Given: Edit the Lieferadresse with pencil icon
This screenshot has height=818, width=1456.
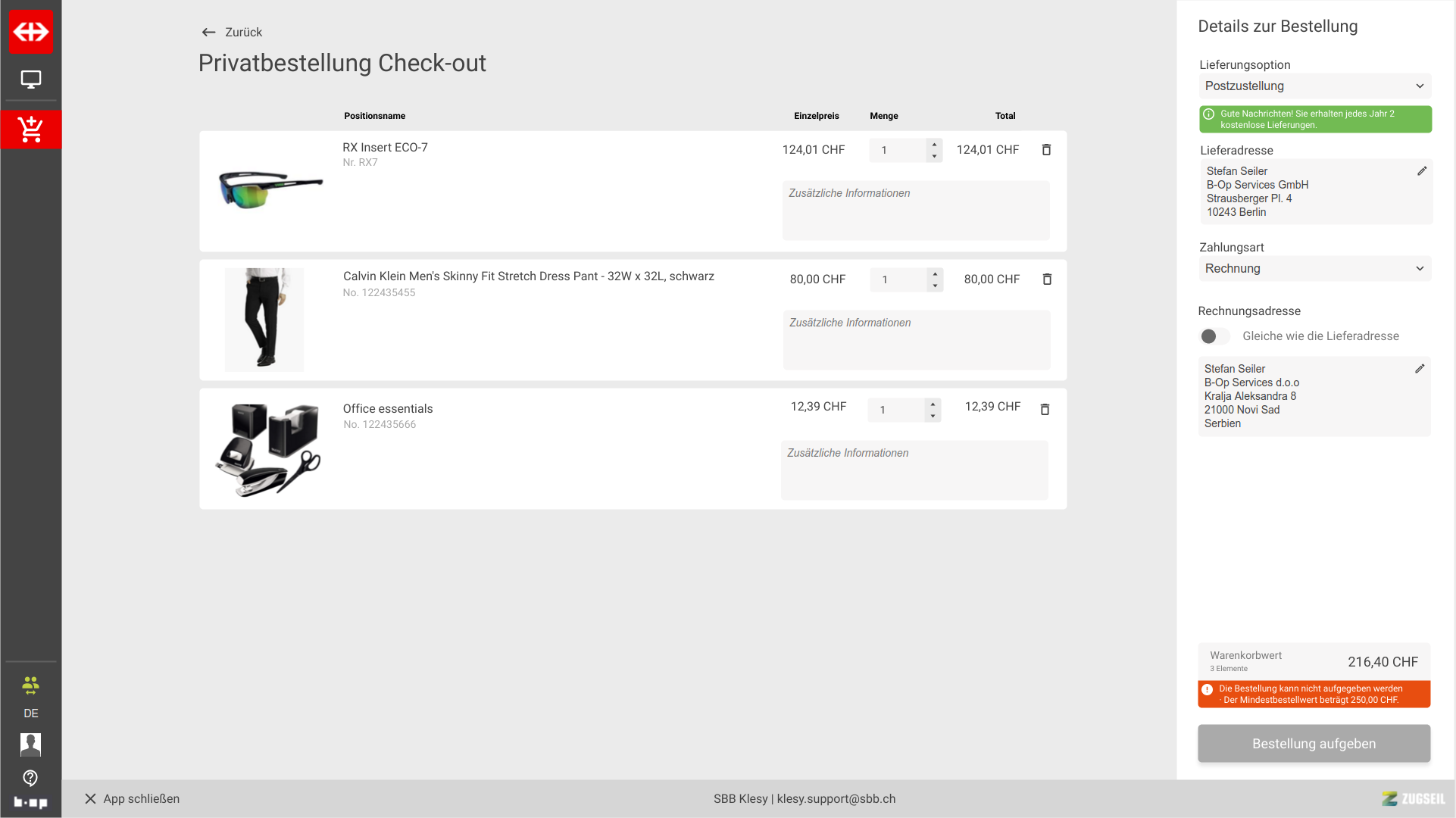Looking at the screenshot, I should [1421, 171].
